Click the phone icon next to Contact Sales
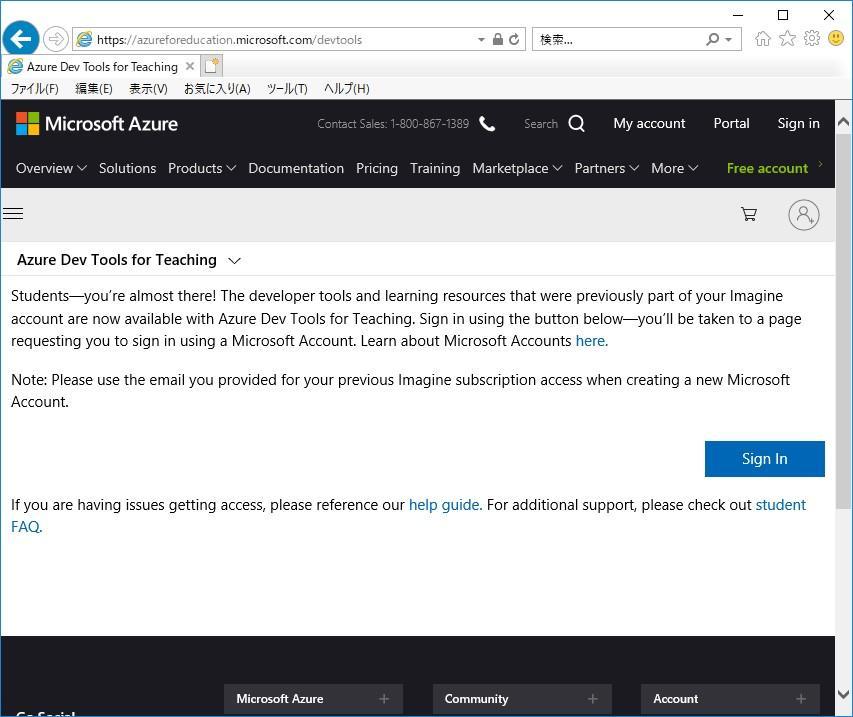The image size is (853, 717). 487,124
